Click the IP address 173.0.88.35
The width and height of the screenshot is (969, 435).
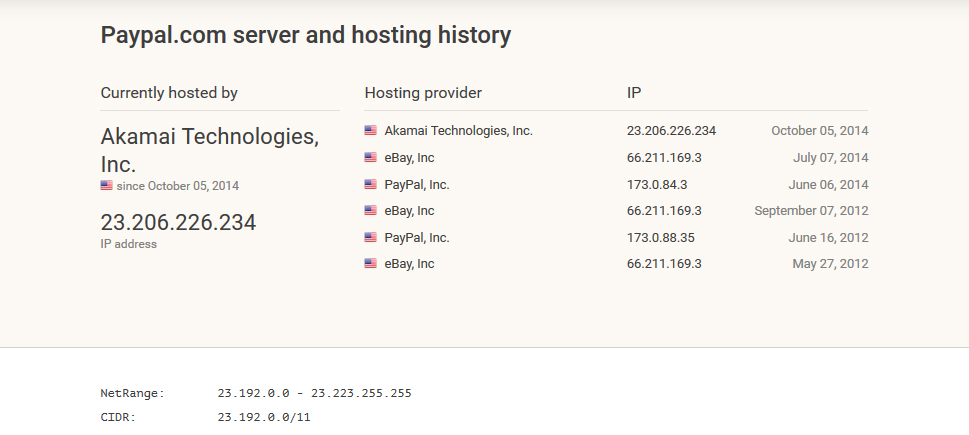point(661,237)
